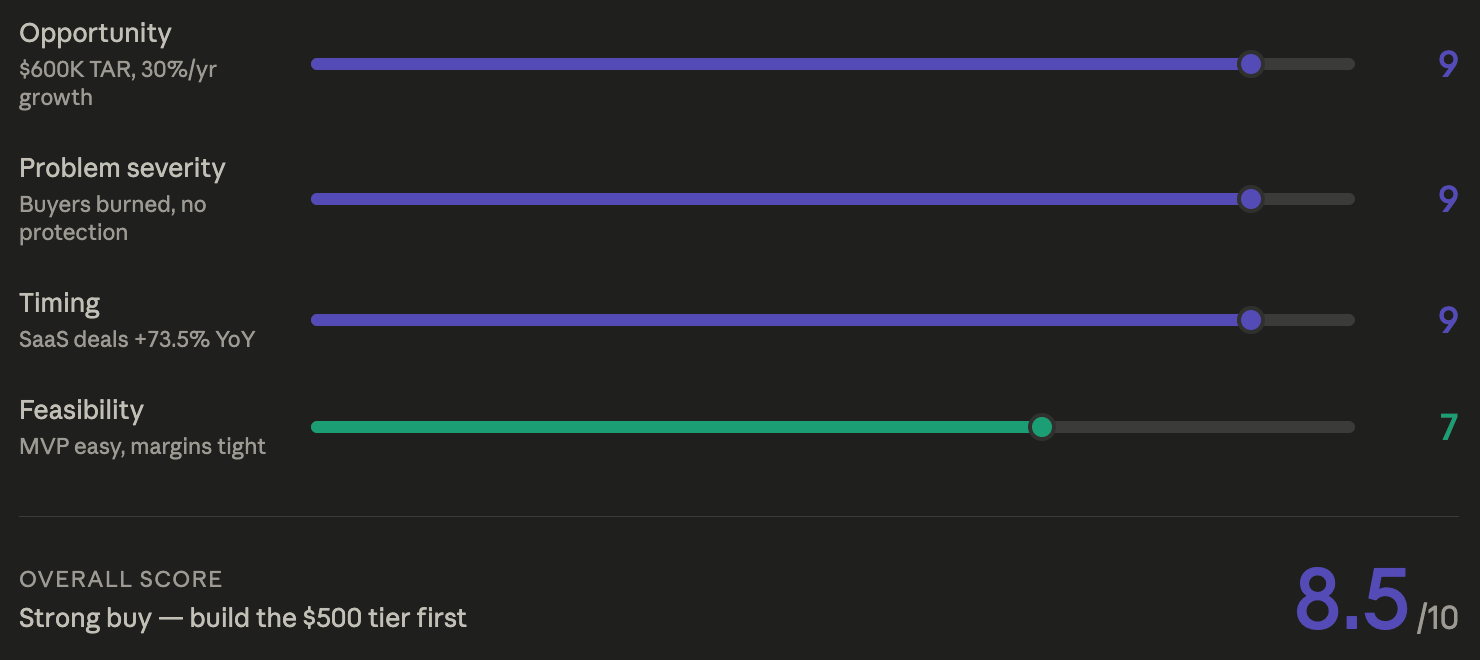Select the Problem severity label

click(122, 168)
